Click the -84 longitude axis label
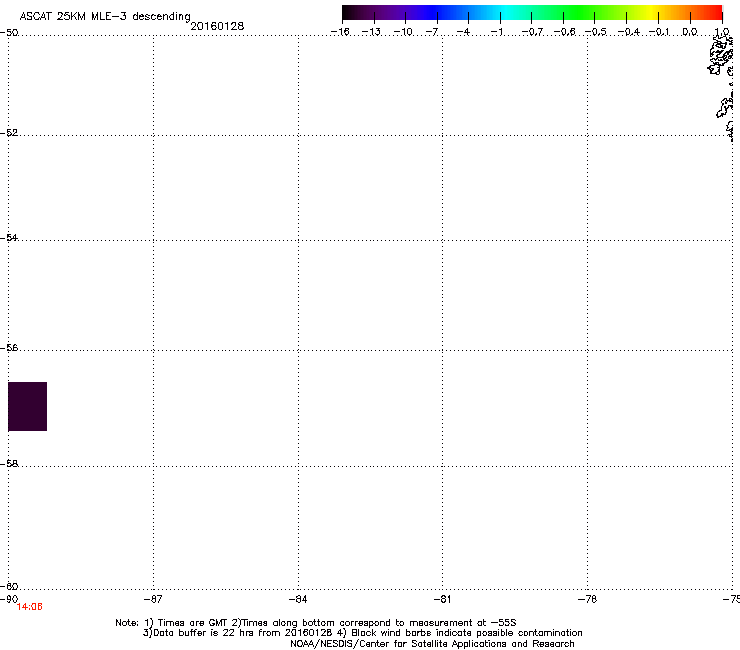 [298, 599]
